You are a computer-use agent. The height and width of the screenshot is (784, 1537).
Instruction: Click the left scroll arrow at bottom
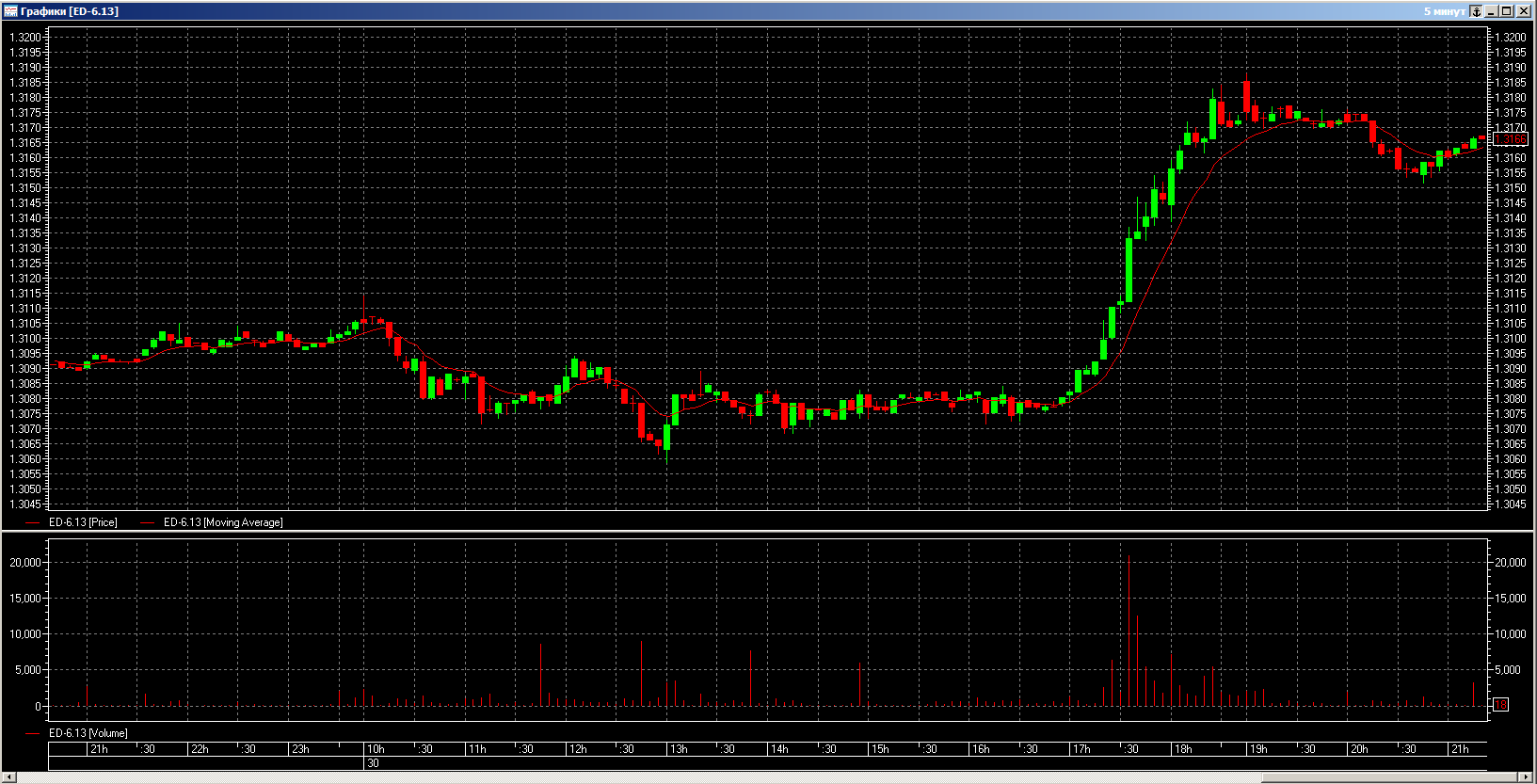[8, 776]
